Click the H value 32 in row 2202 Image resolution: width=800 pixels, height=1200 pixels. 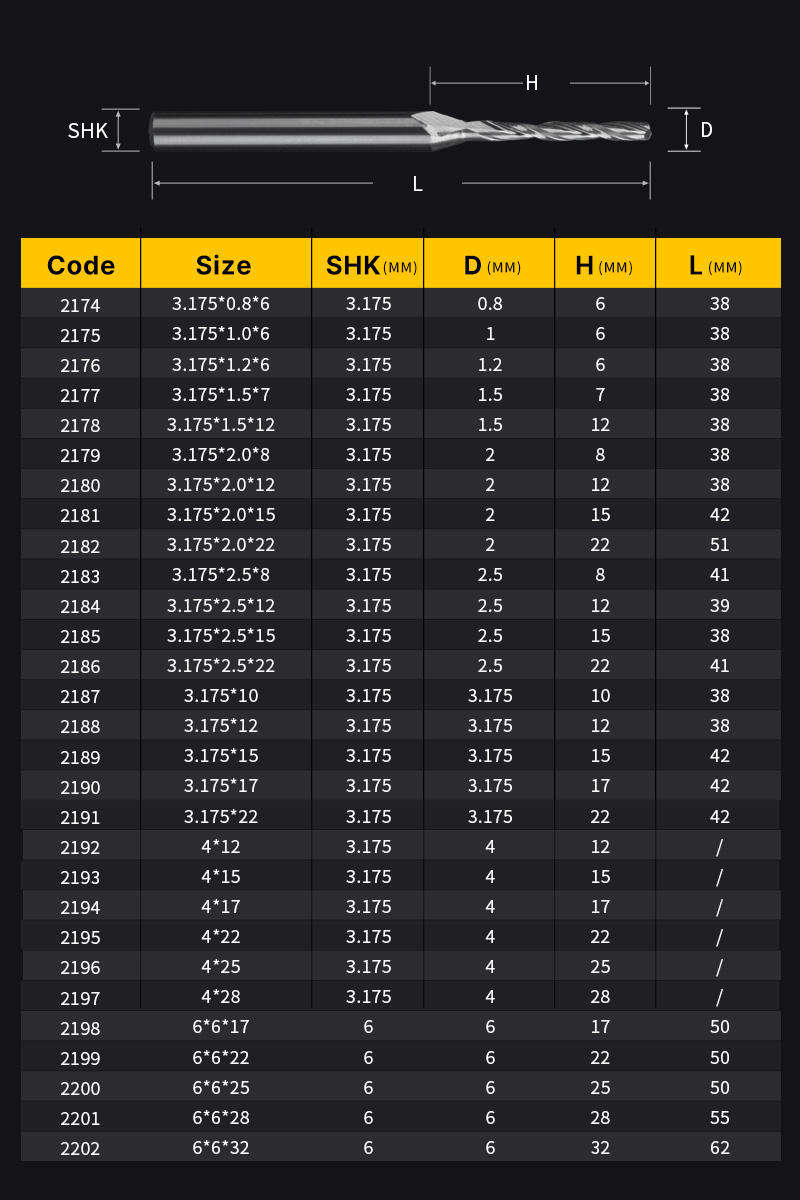pyautogui.click(x=600, y=1147)
